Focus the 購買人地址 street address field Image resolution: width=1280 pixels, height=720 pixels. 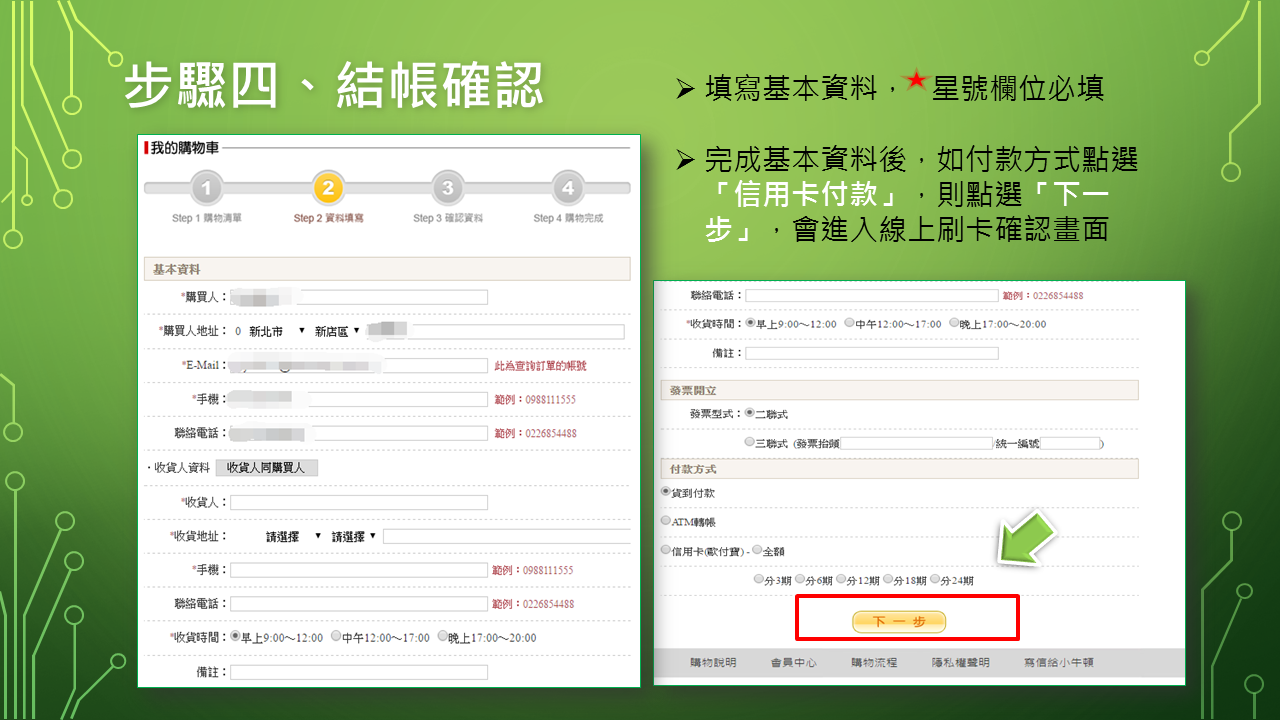coord(495,332)
